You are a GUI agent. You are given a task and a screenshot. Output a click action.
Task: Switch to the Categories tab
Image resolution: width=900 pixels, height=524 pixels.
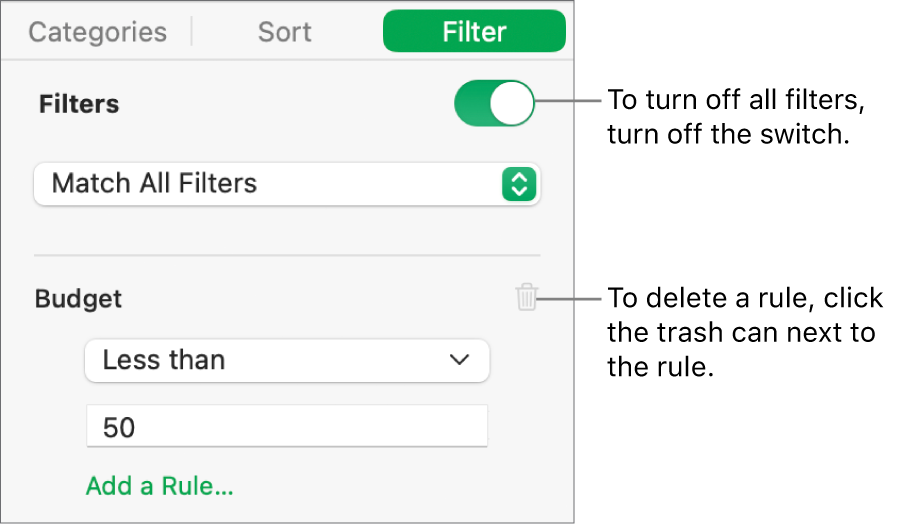(x=97, y=32)
